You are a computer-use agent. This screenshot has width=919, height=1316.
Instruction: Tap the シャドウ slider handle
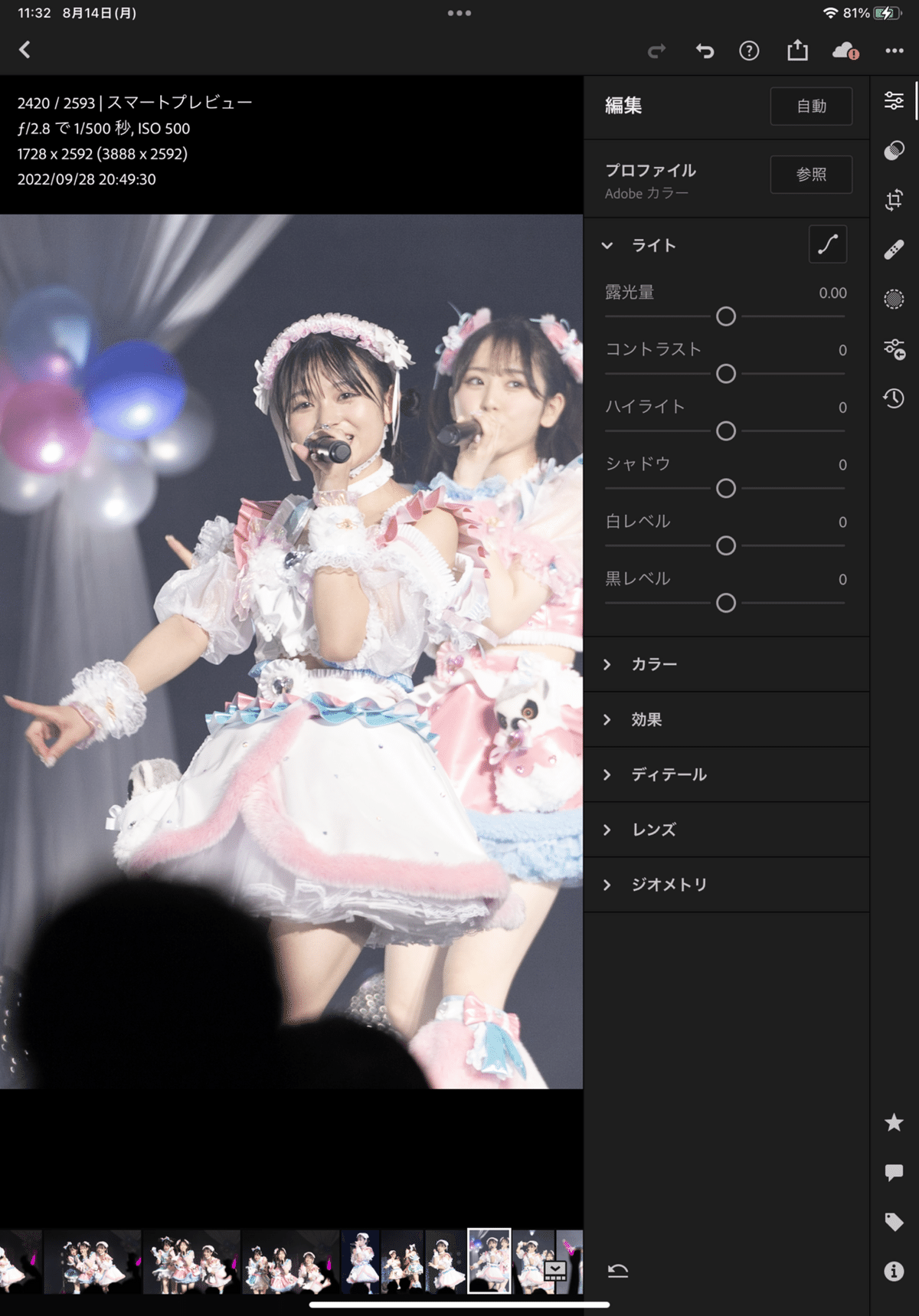[726, 489]
